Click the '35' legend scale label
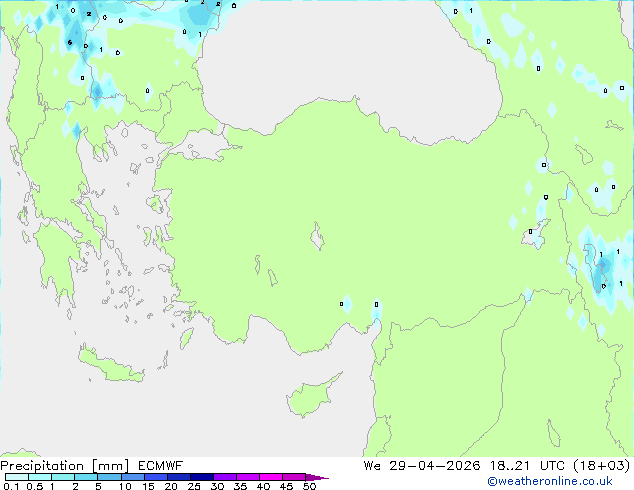This screenshot has width=634, height=490. coord(240,486)
